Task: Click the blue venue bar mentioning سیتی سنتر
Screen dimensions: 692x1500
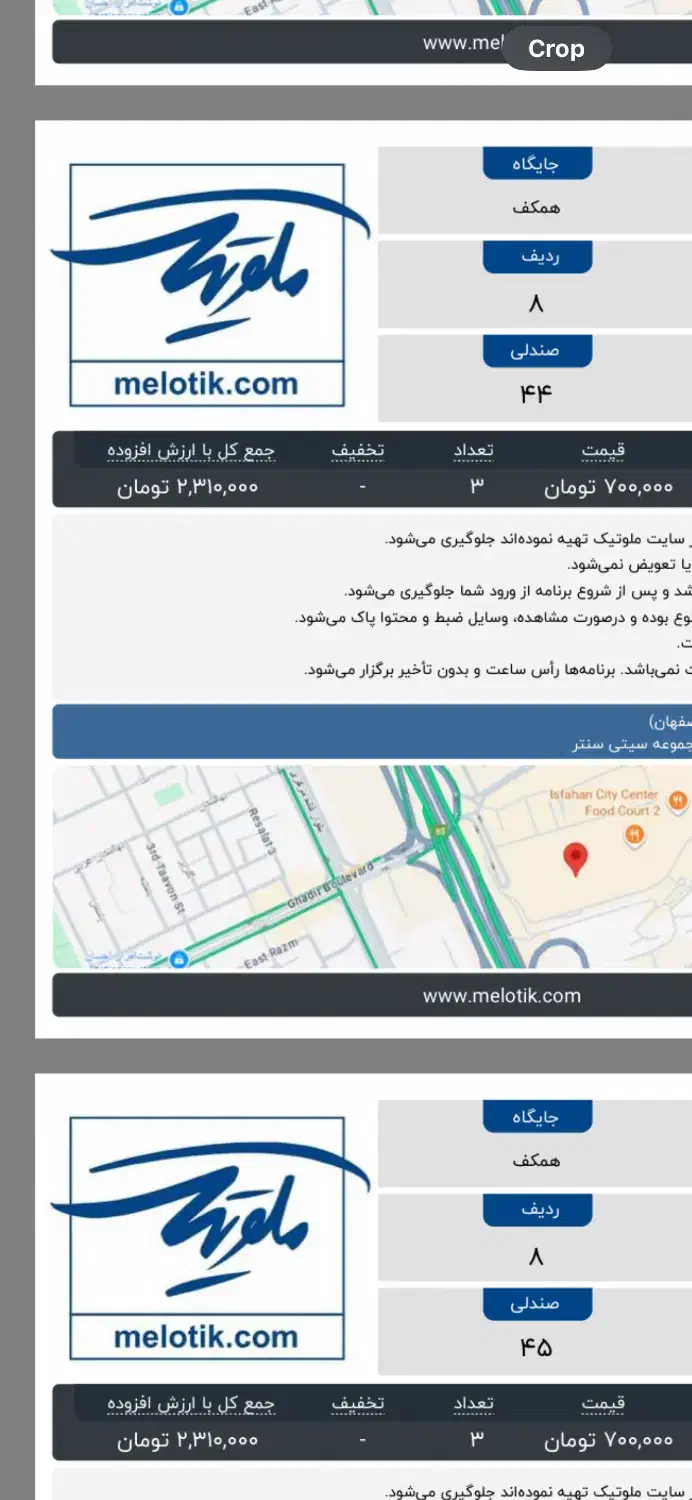Action: pos(372,731)
